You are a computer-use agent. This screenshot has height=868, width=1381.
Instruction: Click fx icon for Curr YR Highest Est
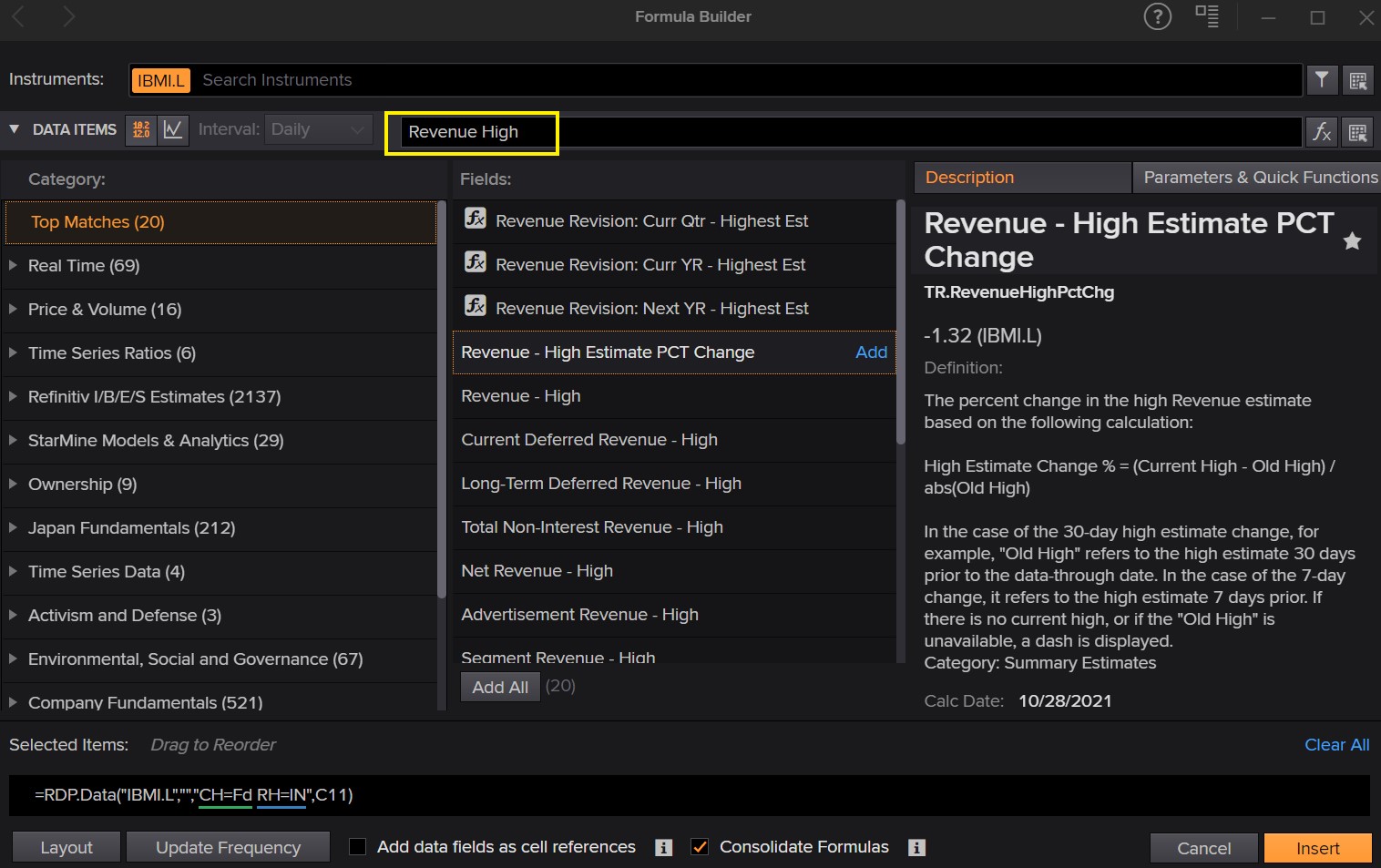(x=476, y=262)
